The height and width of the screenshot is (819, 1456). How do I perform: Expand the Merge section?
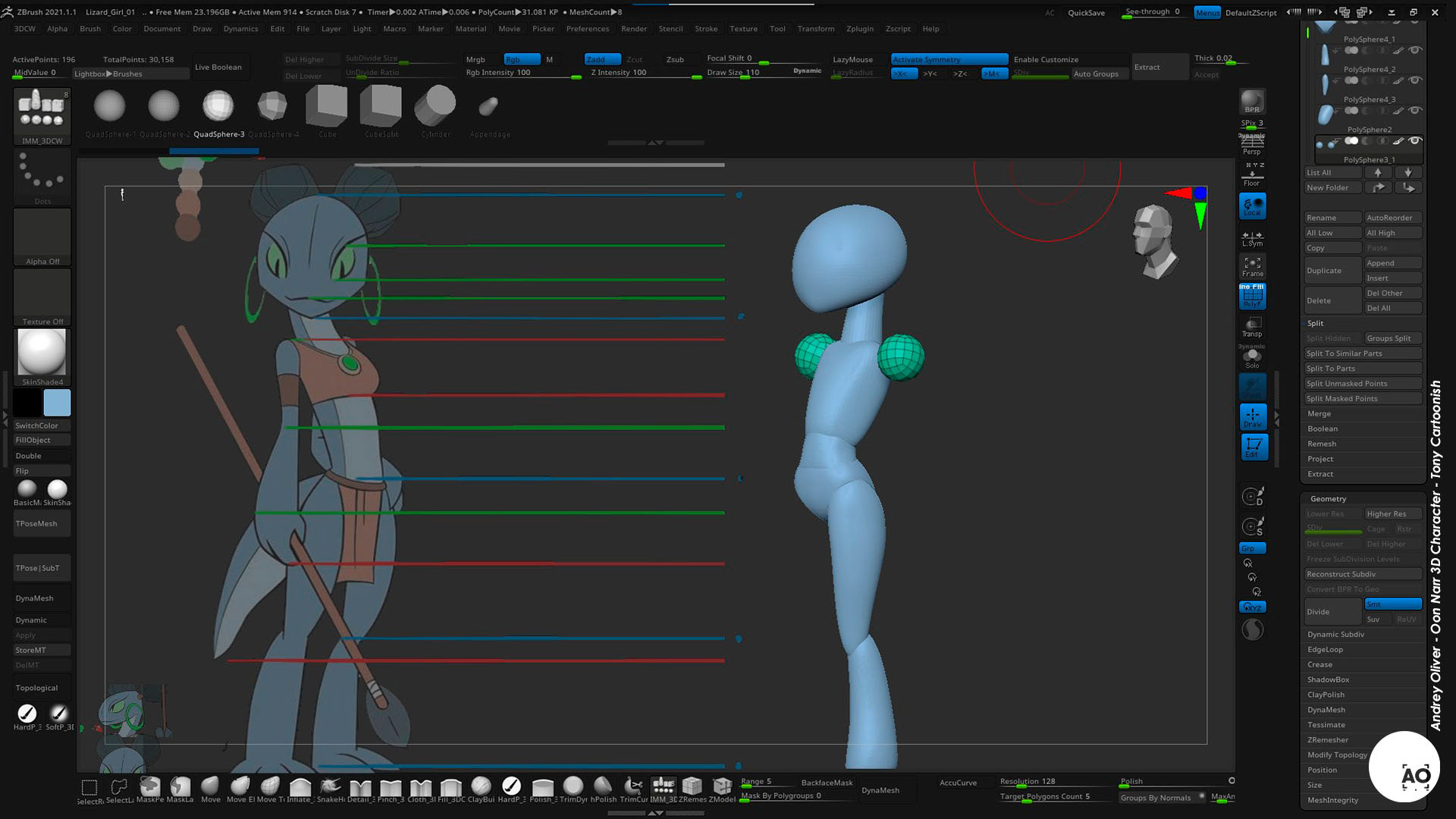click(x=1319, y=414)
